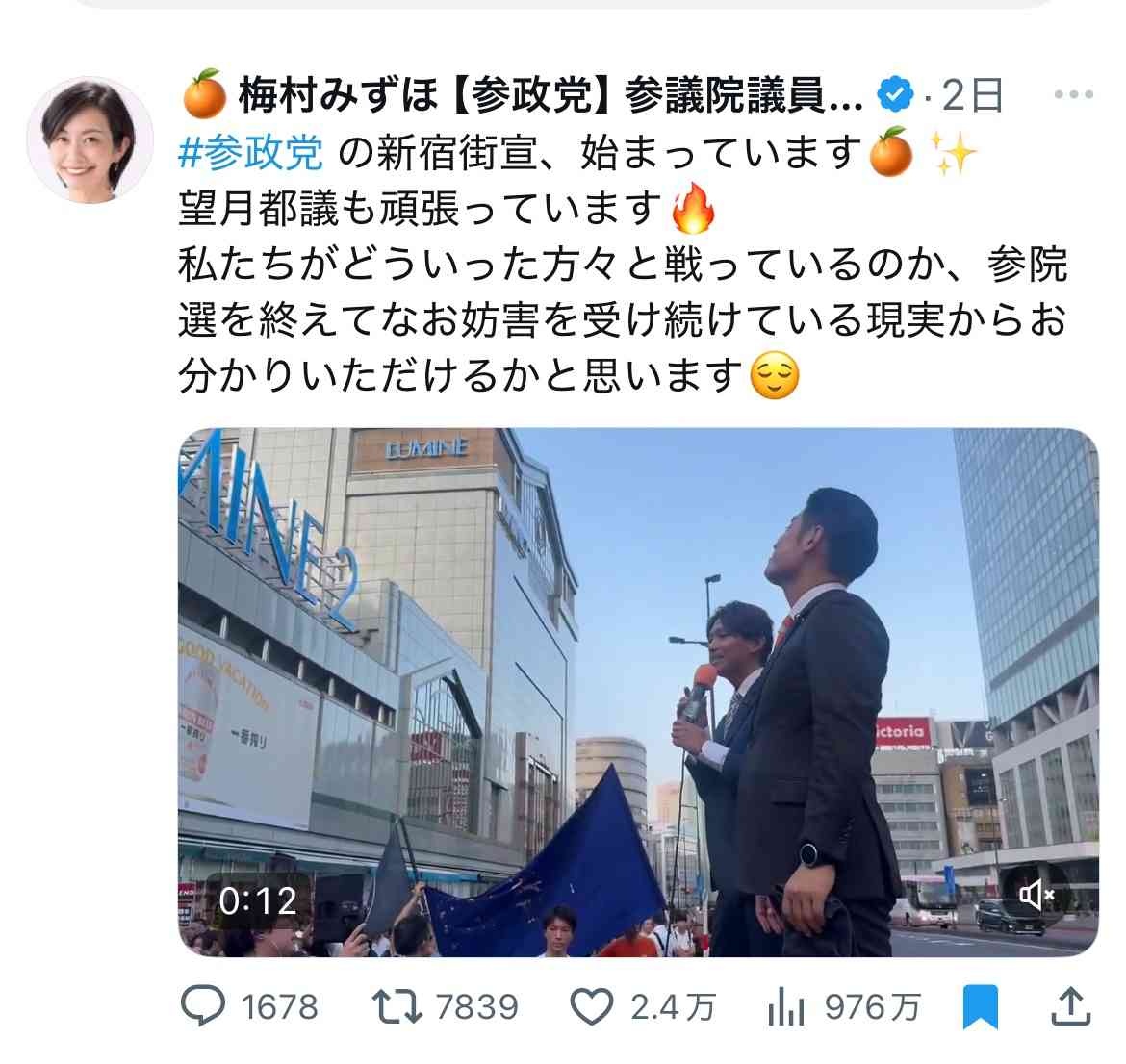The image size is (1126, 1064).
Task: Like the post with heart icon
Action: 592,1006
